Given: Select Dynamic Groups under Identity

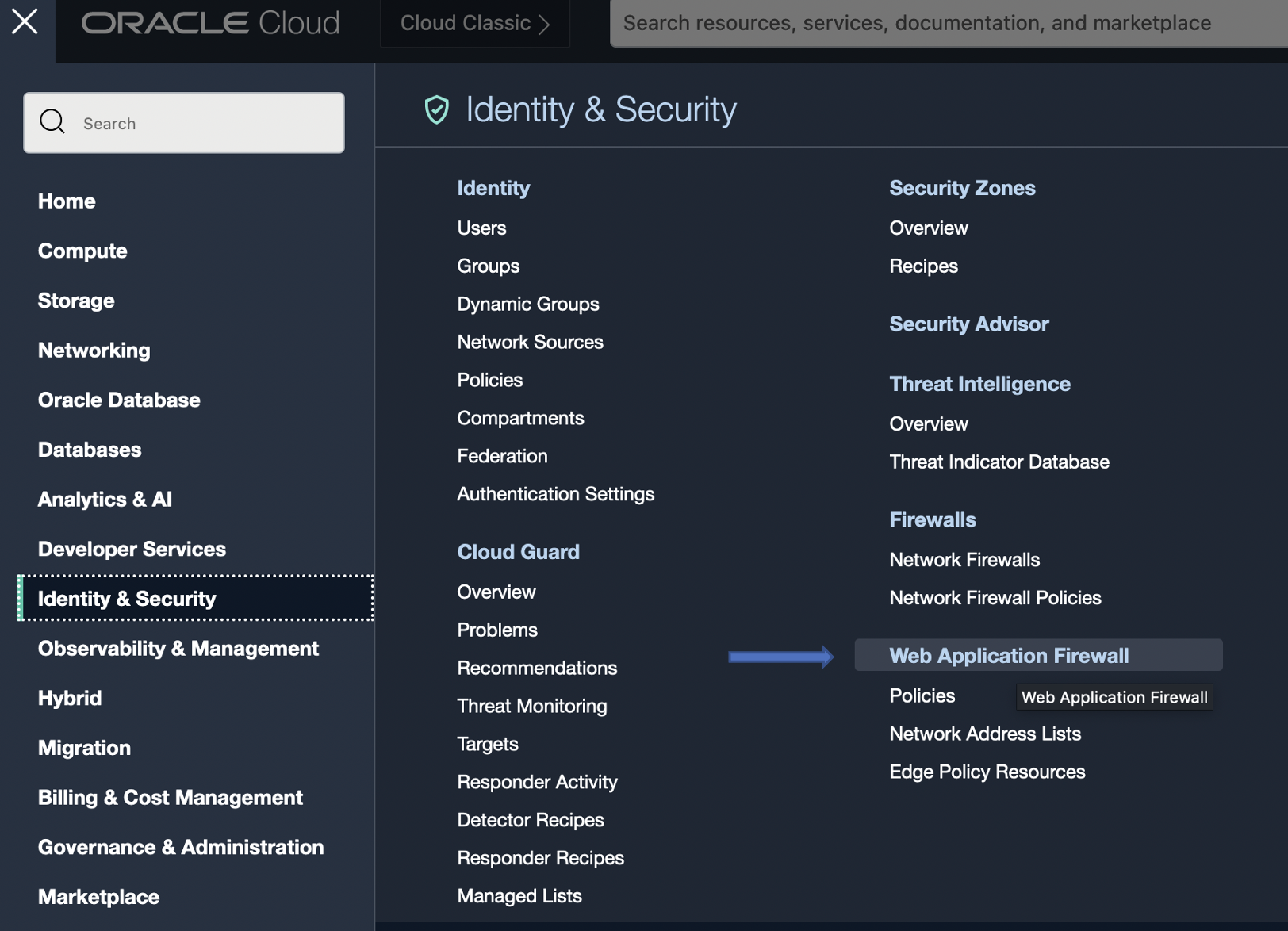Looking at the screenshot, I should click(527, 304).
